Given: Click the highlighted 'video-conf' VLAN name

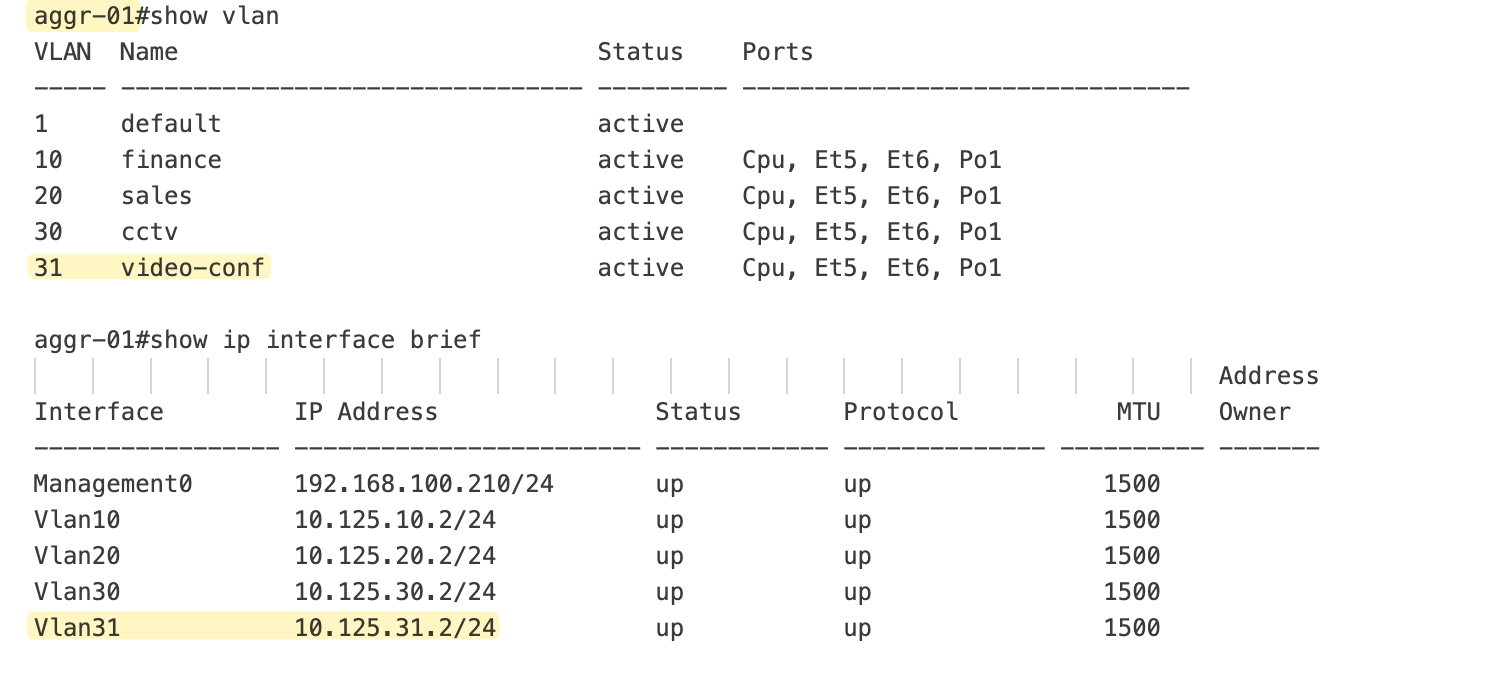Looking at the screenshot, I should (193, 268).
